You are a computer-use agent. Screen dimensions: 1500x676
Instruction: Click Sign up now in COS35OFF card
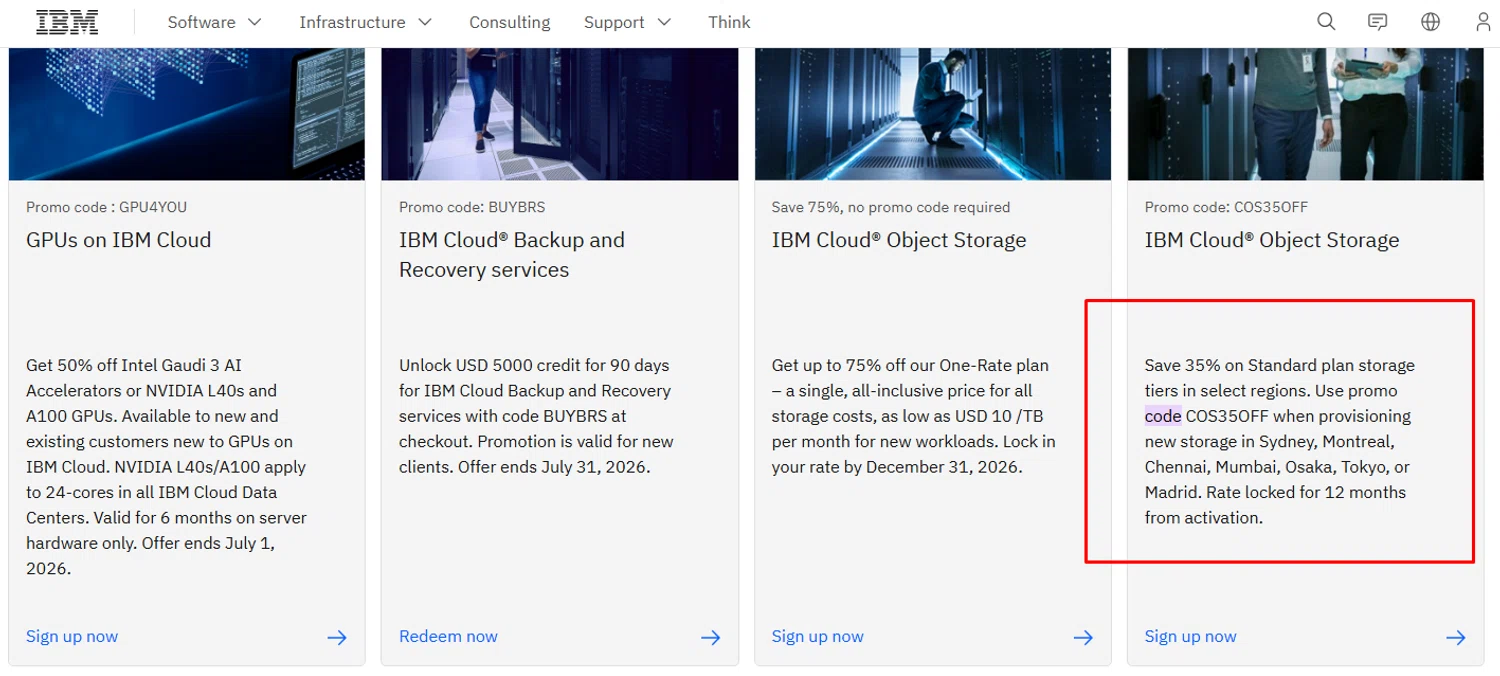coord(1190,636)
